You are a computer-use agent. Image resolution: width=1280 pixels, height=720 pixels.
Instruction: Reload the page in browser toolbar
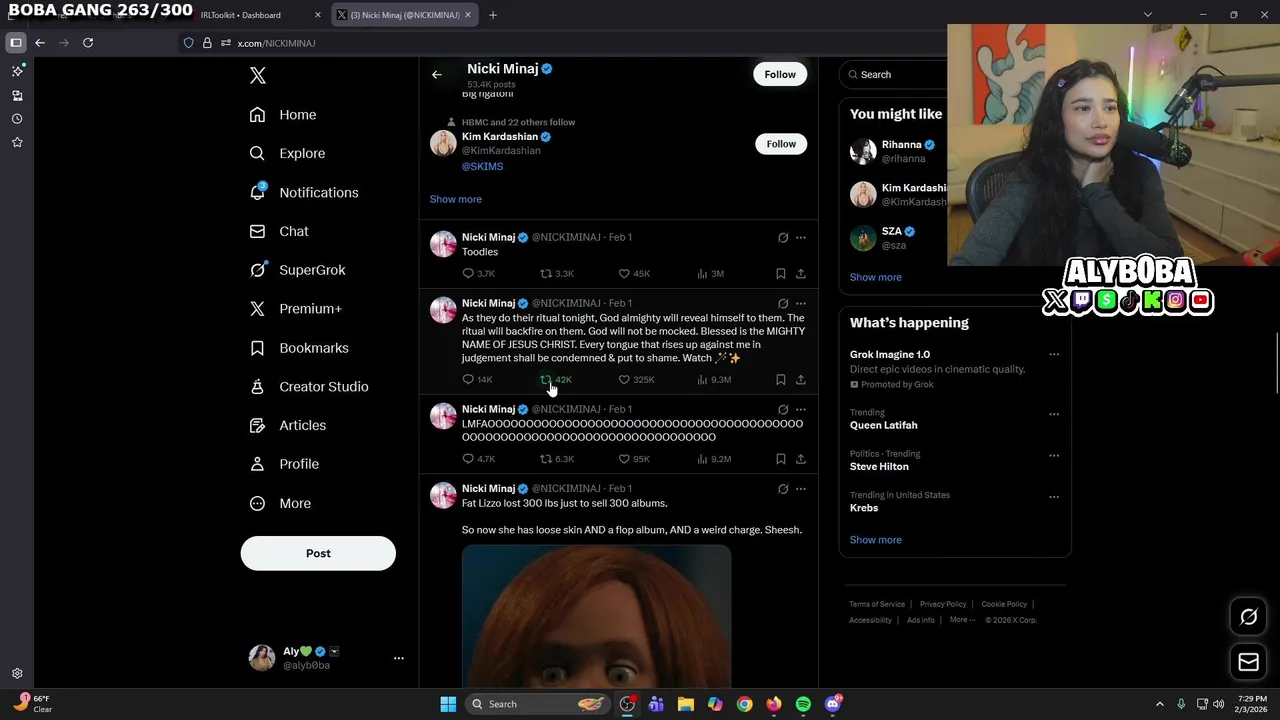[88, 43]
